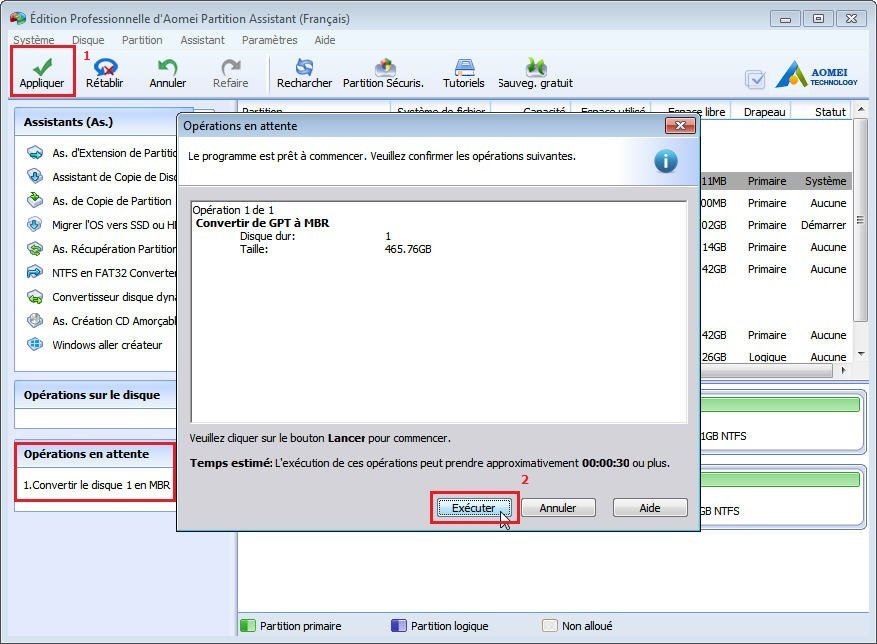This screenshot has height=644, width=877.
Task: Open Tutoriels from the toolbar
Action: pyautogui.click(x=464, y=73)
